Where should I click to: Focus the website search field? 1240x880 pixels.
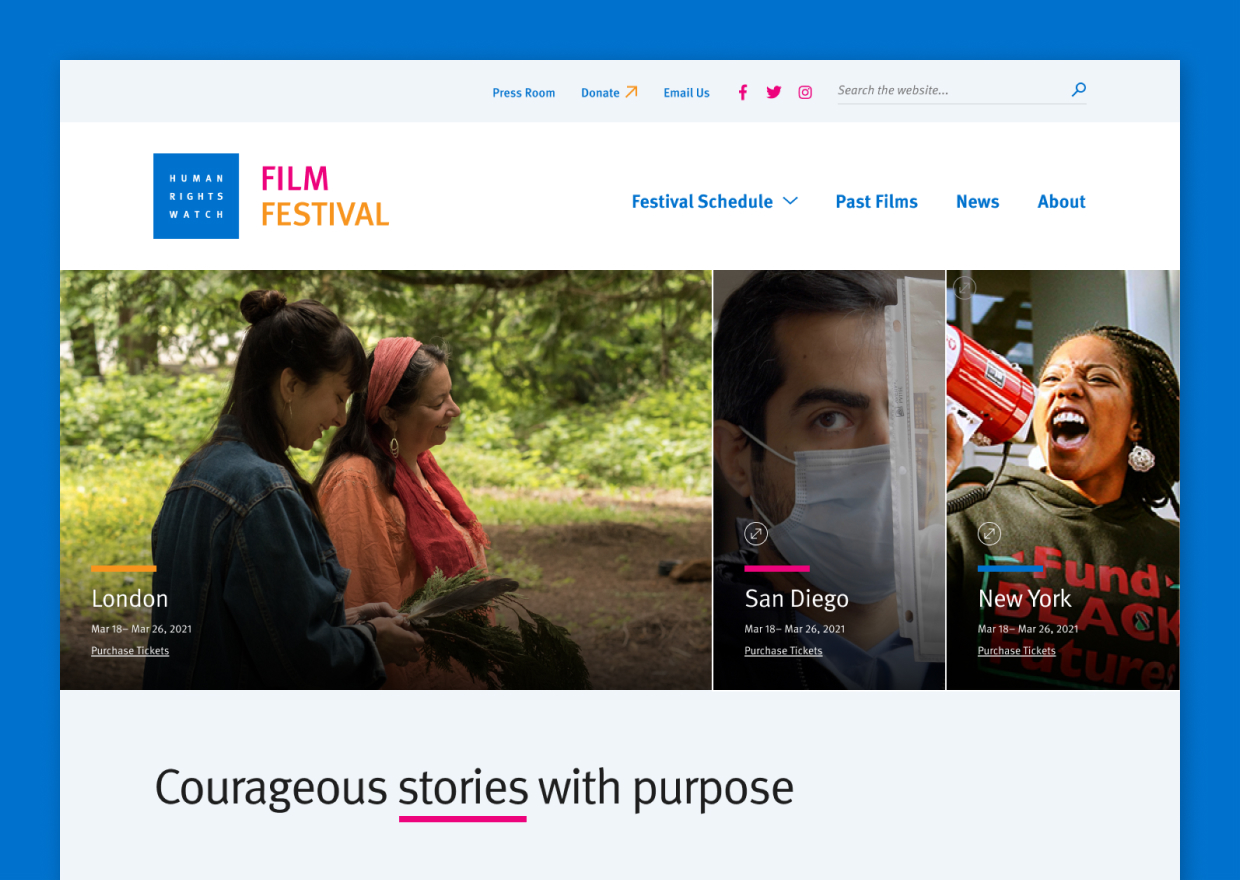[x=950, y=90]
